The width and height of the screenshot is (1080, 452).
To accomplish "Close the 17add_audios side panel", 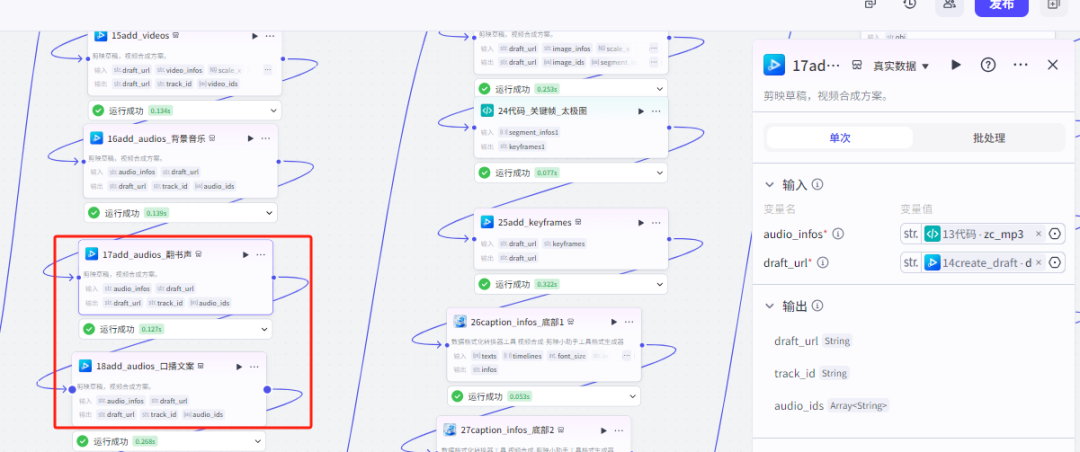I will 1052,65.
